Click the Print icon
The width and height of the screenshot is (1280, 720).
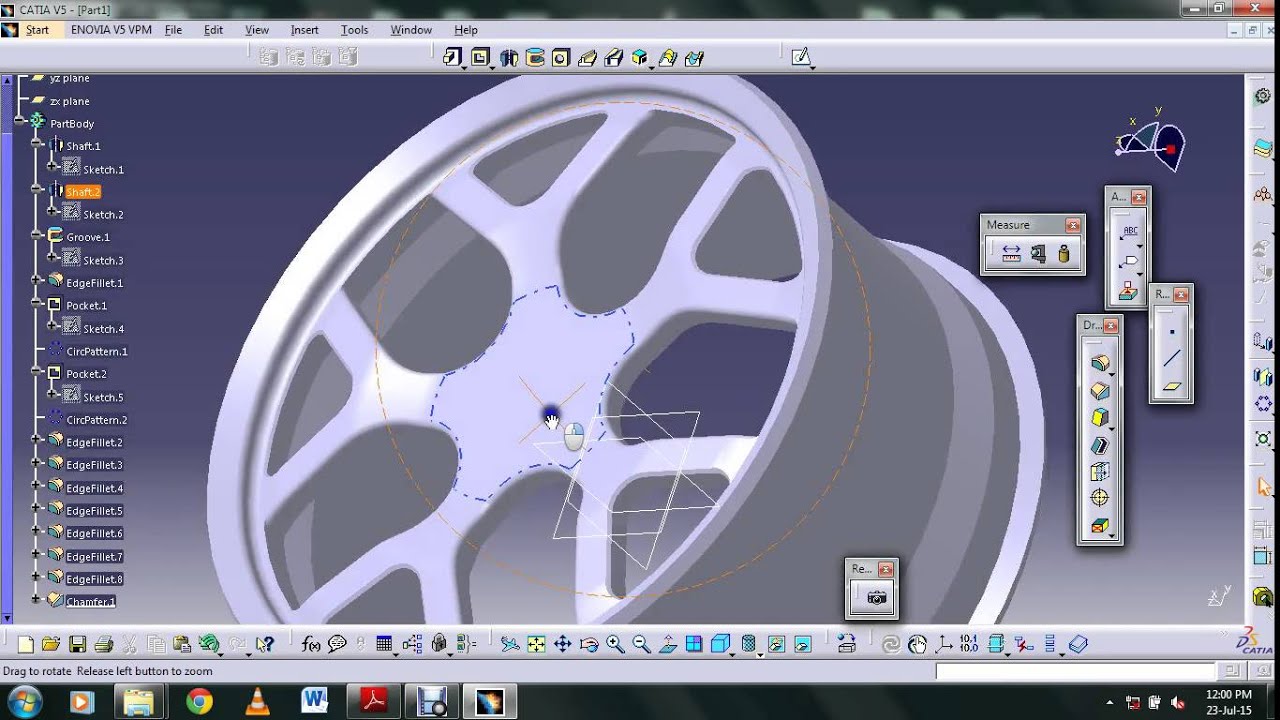[x=103, y=645]
